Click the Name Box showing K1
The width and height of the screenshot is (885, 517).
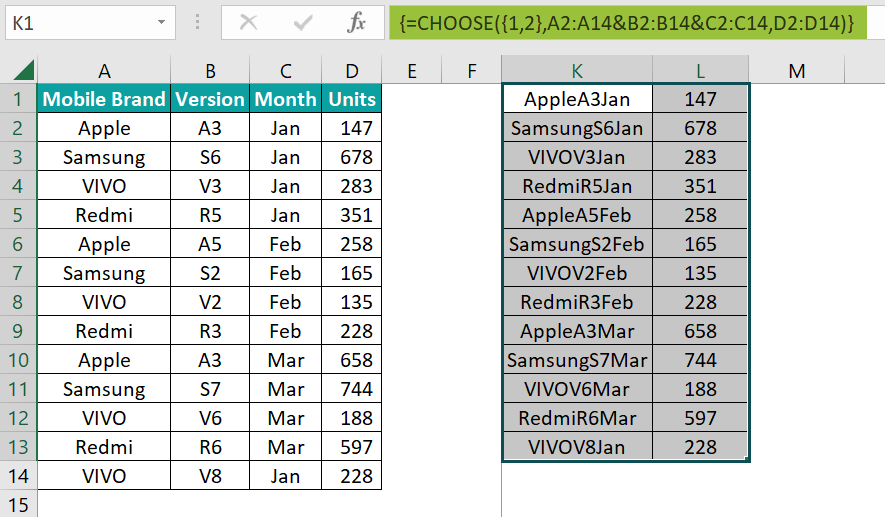[90, 23]
